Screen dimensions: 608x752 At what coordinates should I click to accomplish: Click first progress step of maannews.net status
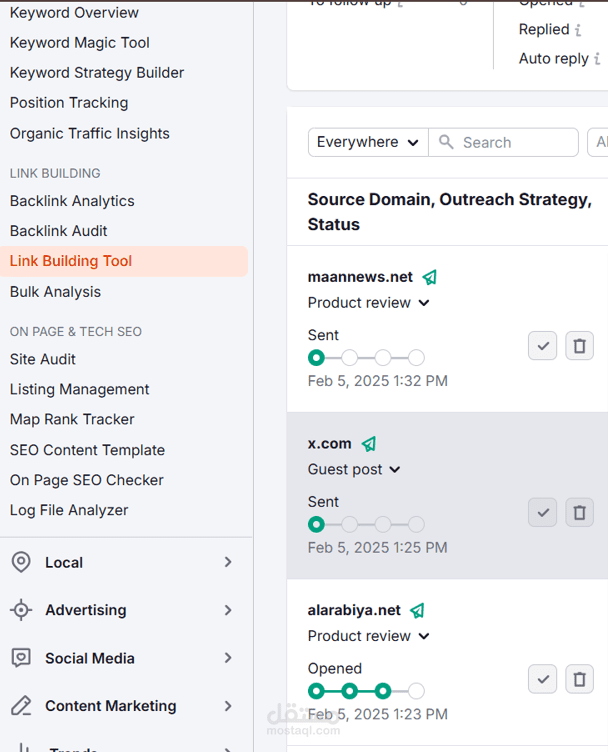[316, 358]
